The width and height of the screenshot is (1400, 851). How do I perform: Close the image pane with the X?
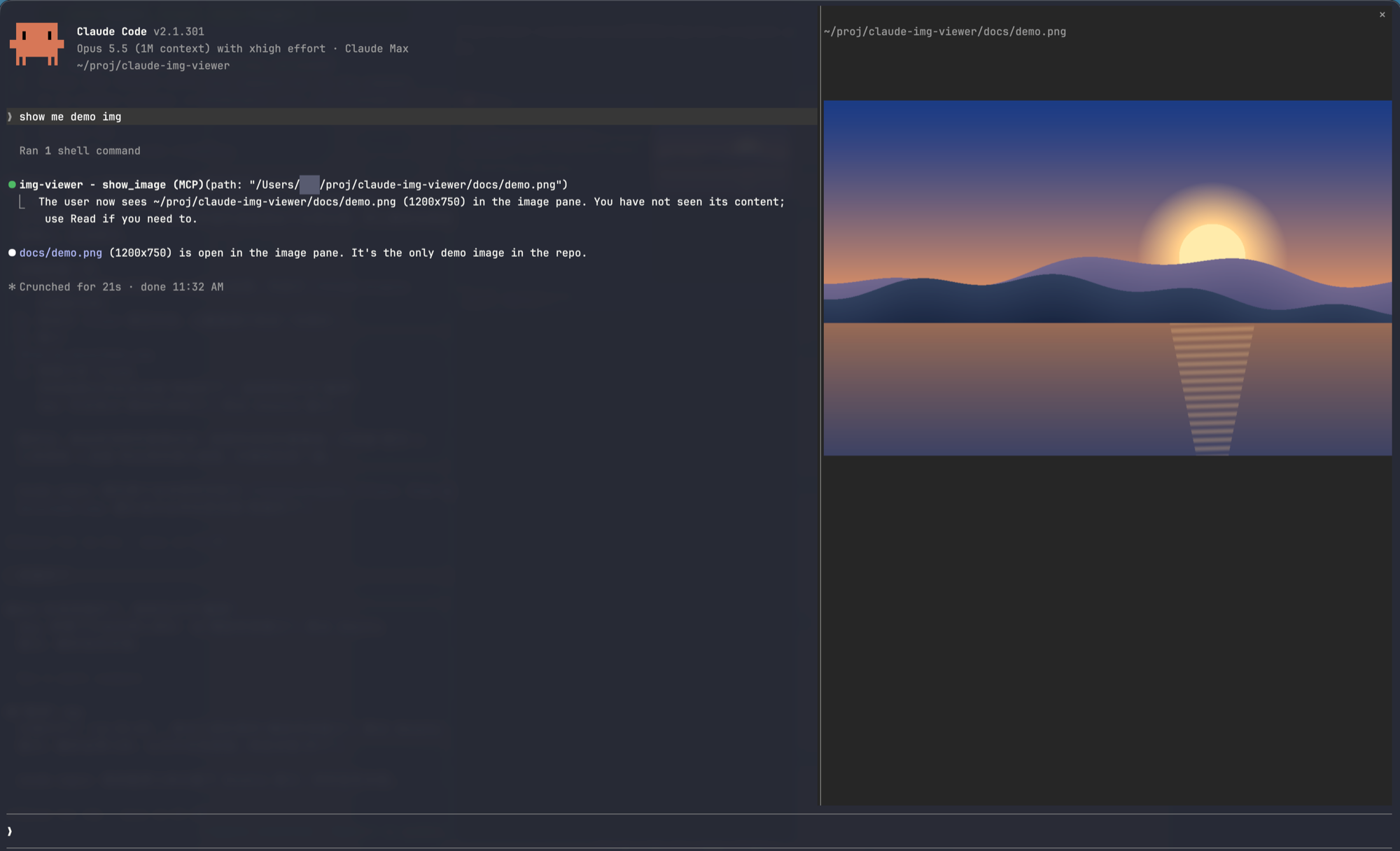1382,15
